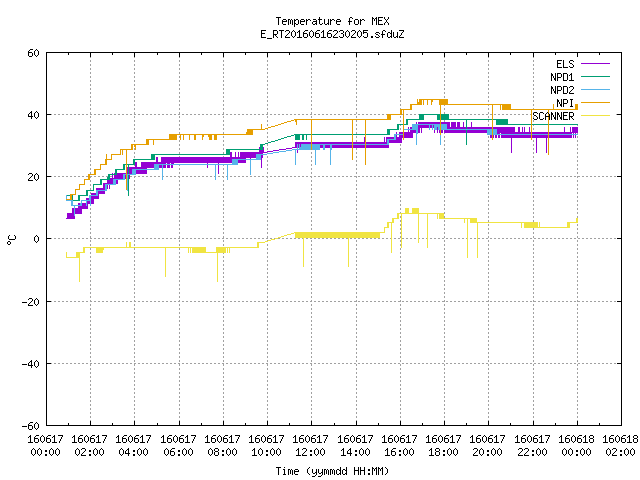Image resolution: width=640 pixels, height=480 pixels.
Task: Click the NPI legend label
Action: pos(565,103)
